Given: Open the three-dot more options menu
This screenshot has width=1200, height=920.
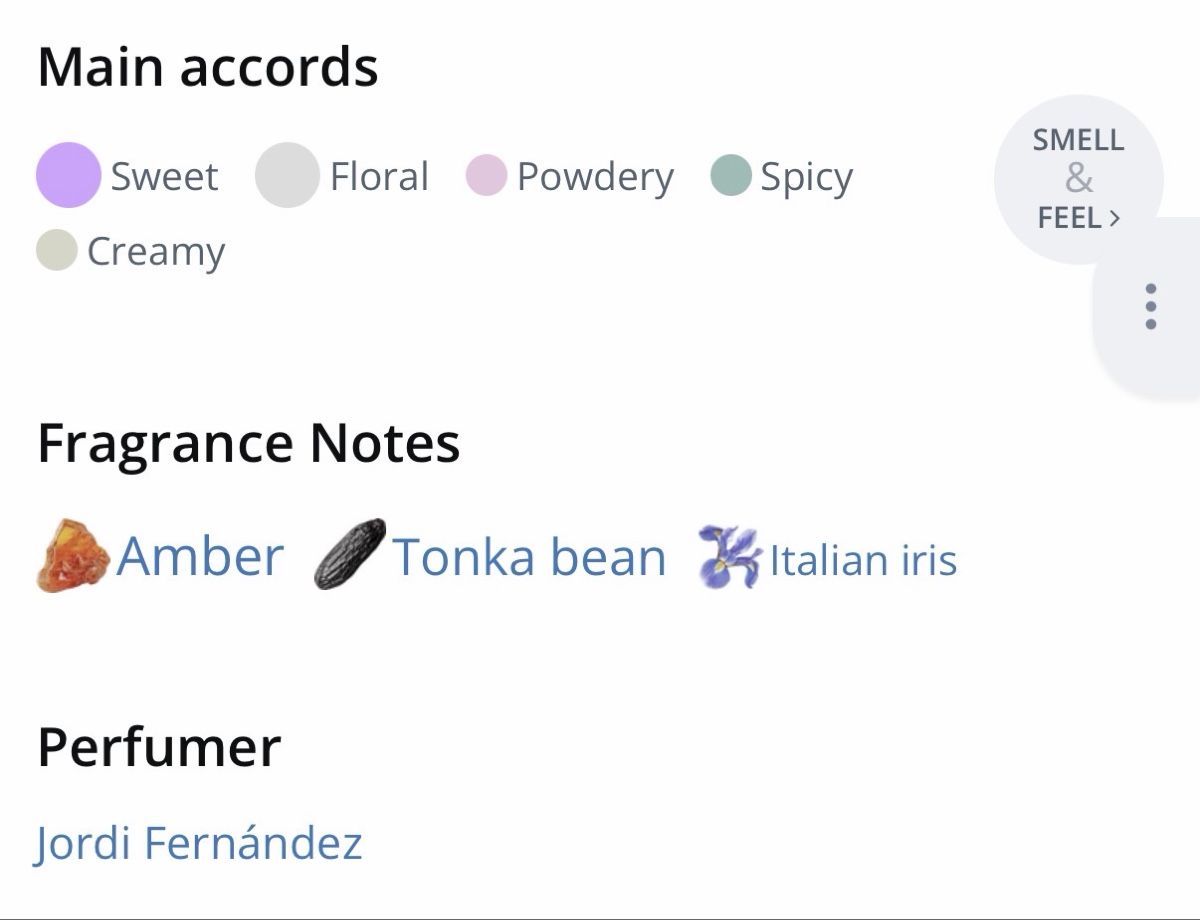Looking at the screenshot, I should (1151, 307).
